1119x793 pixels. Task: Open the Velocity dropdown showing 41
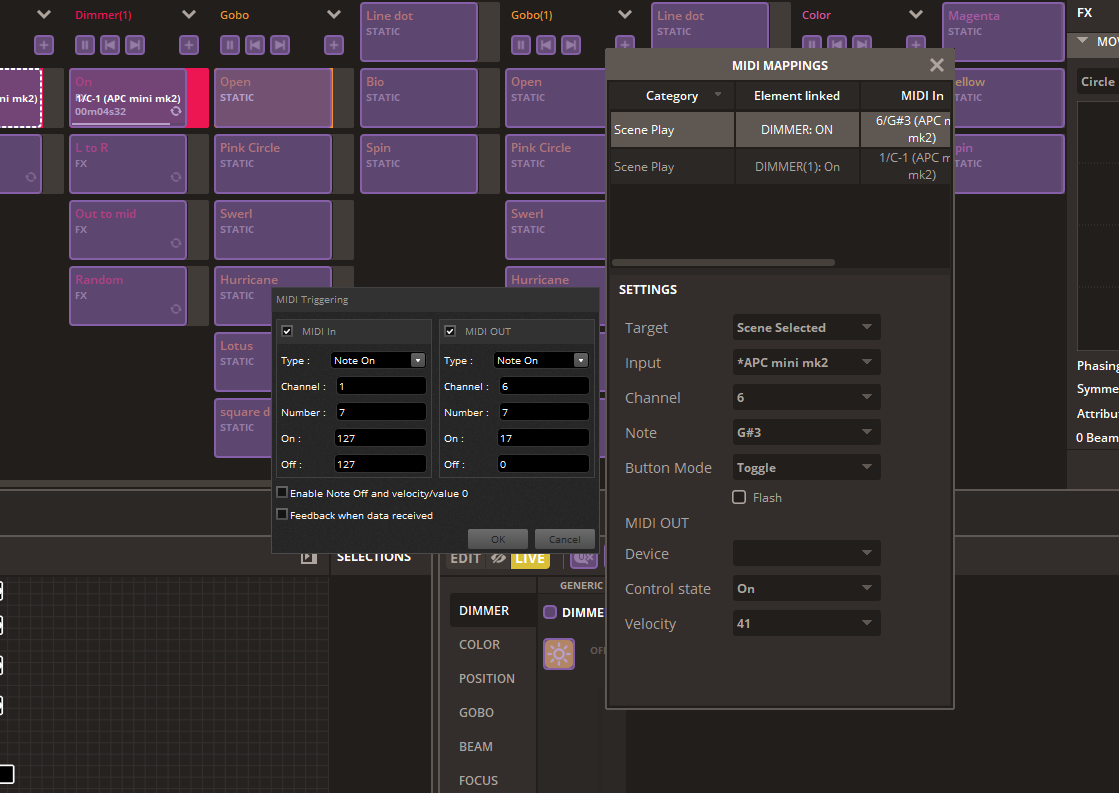click(806, 623)
